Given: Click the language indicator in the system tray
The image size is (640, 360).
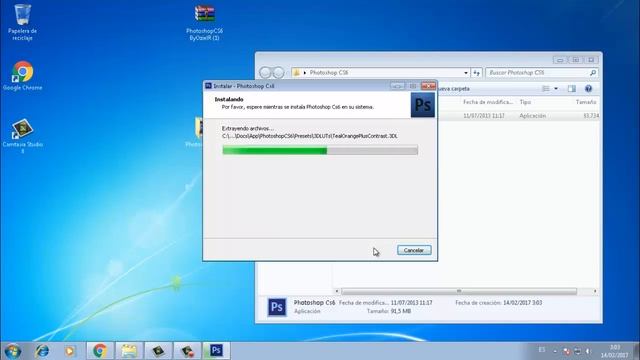Looking at the screenshot, I should click(x=542, y=350).
